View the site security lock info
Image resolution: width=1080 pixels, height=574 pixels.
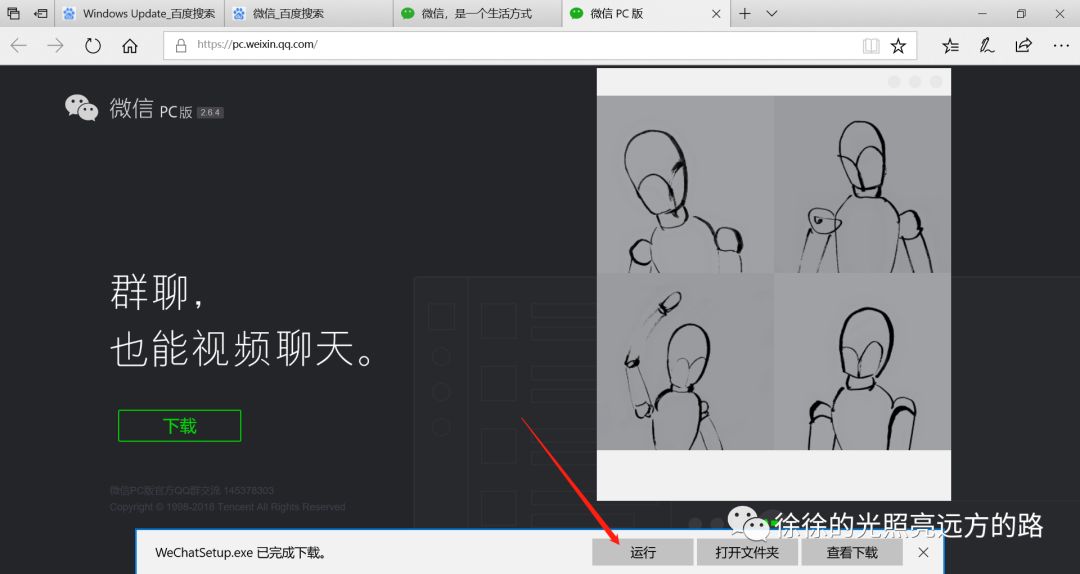pyautogui.click(x=181, y=45)
